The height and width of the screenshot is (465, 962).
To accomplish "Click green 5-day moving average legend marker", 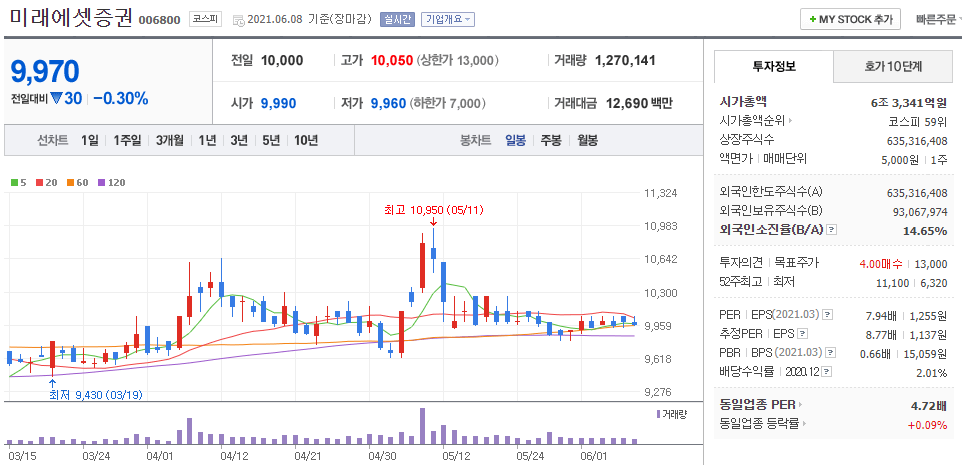I will coord(15,182).
